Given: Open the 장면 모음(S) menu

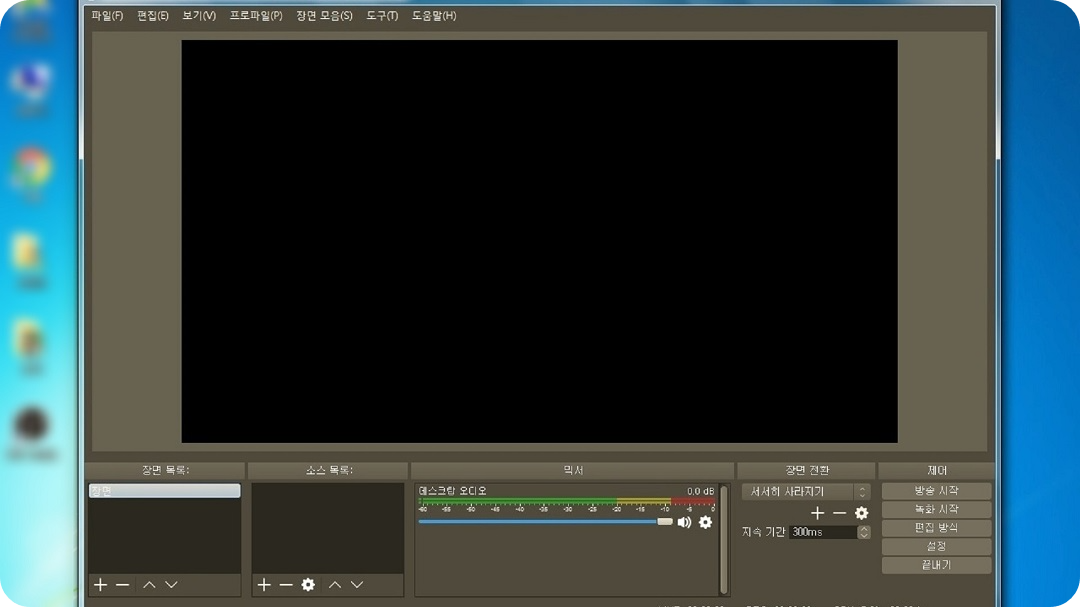Looking at the screenshot, I should point(324,16).
